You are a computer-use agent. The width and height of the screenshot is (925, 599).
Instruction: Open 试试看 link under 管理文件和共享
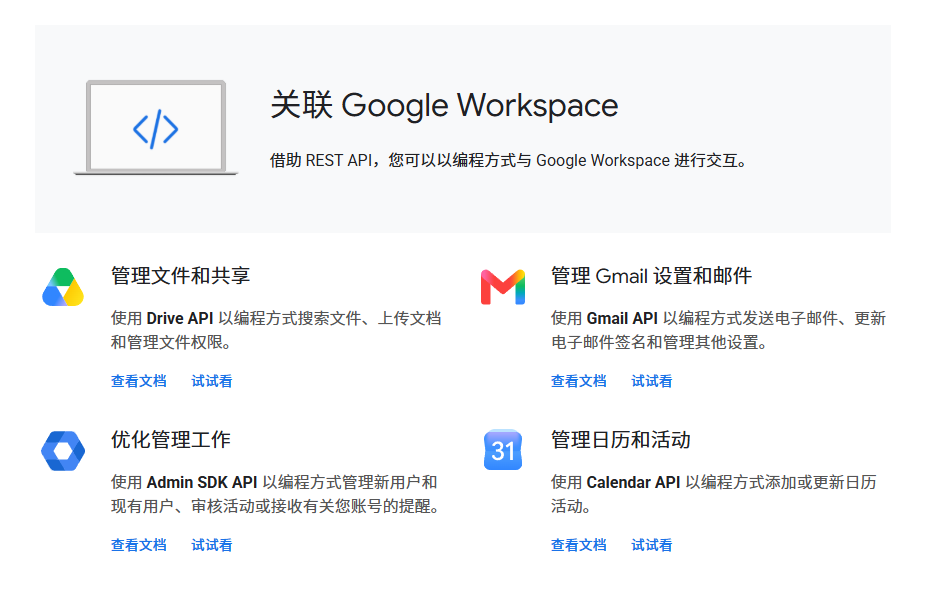point(212,381)
